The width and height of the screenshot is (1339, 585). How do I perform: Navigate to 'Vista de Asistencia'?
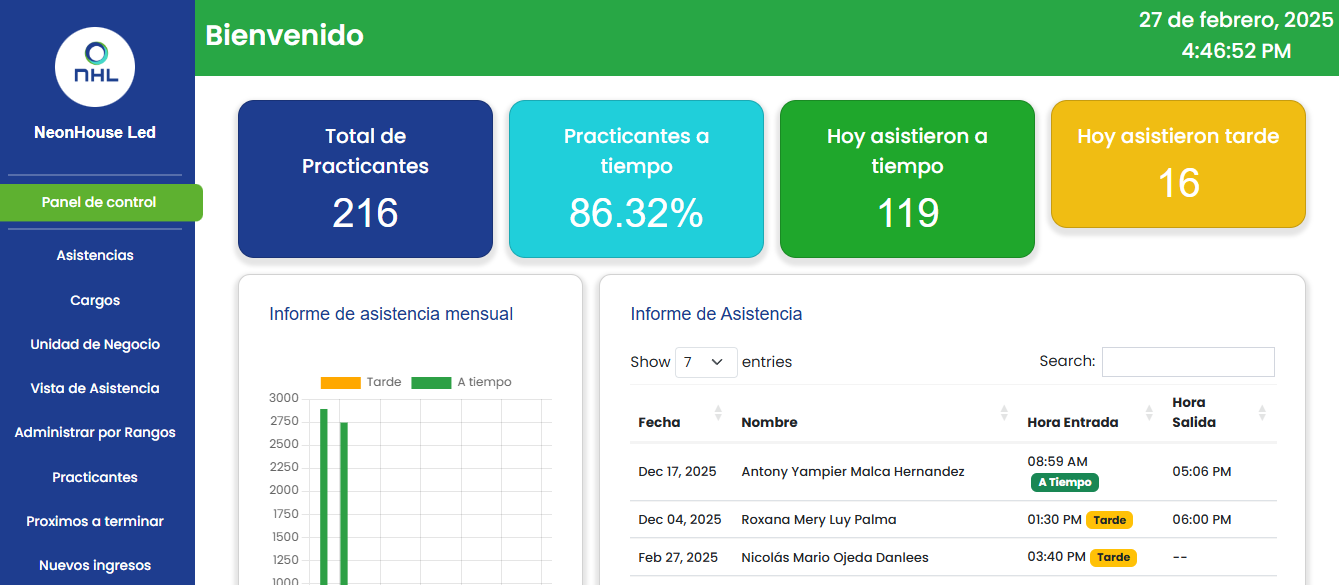95,388
